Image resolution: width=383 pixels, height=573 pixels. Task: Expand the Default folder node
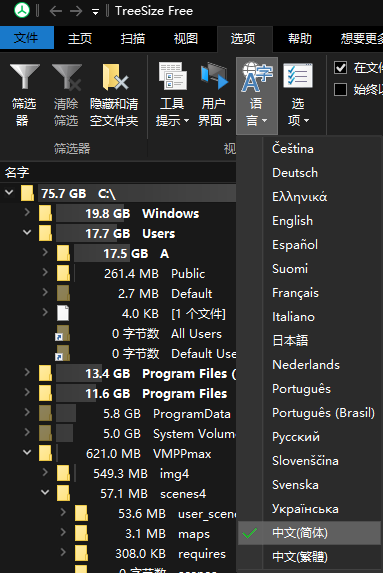45,292
